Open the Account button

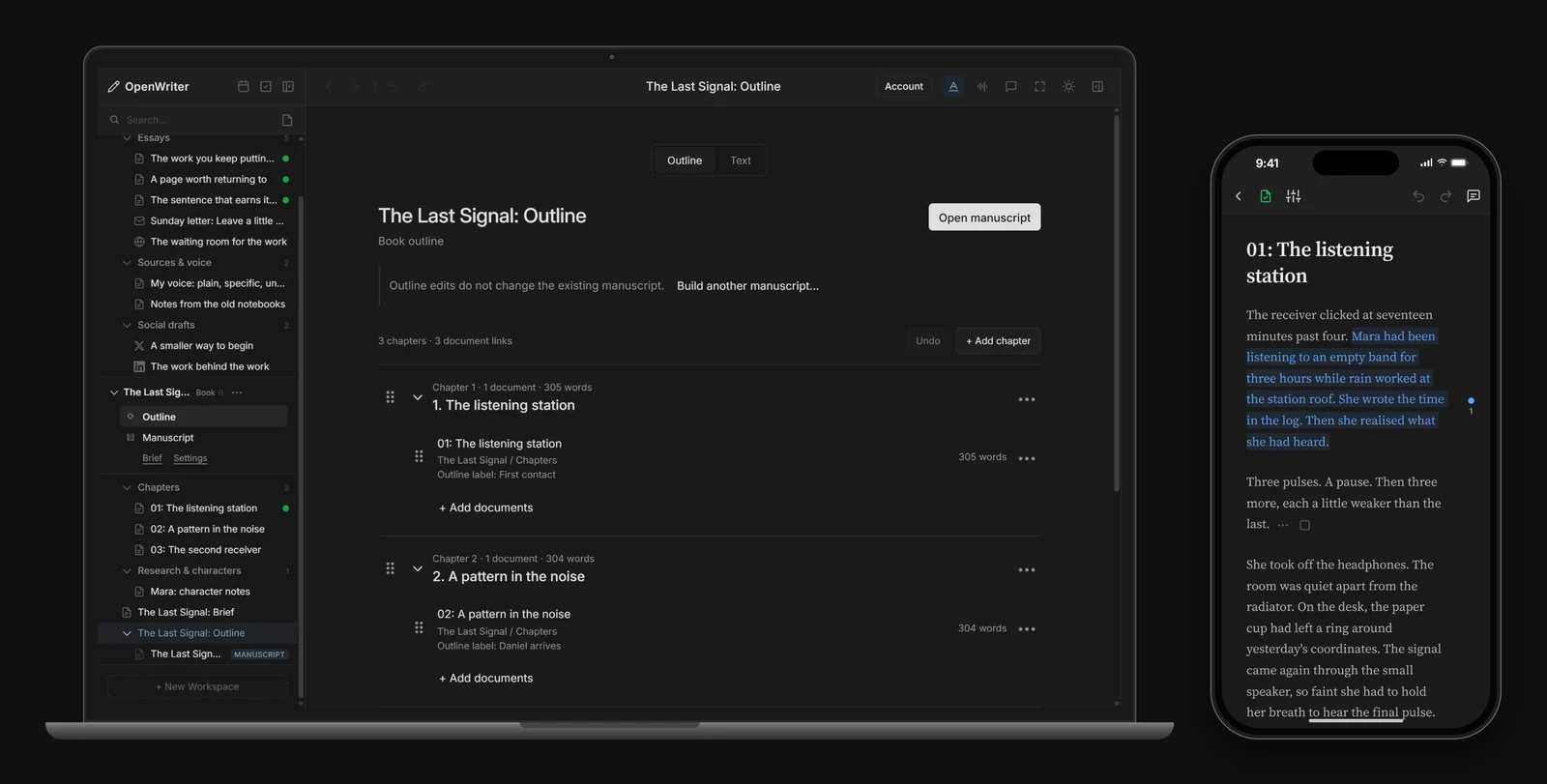(x=904, y=86)
